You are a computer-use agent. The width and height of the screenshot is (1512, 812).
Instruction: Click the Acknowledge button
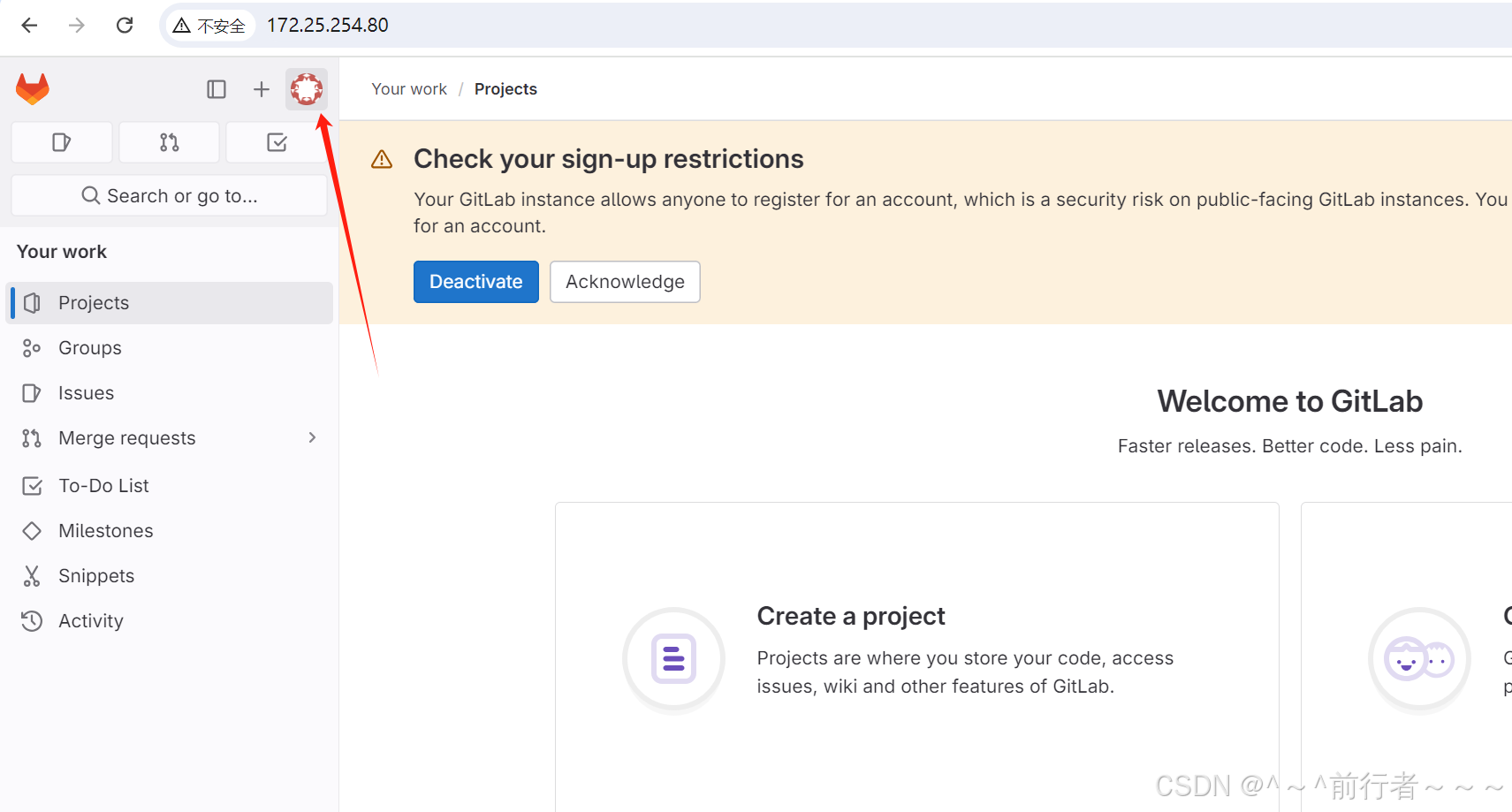click(625, 282)
